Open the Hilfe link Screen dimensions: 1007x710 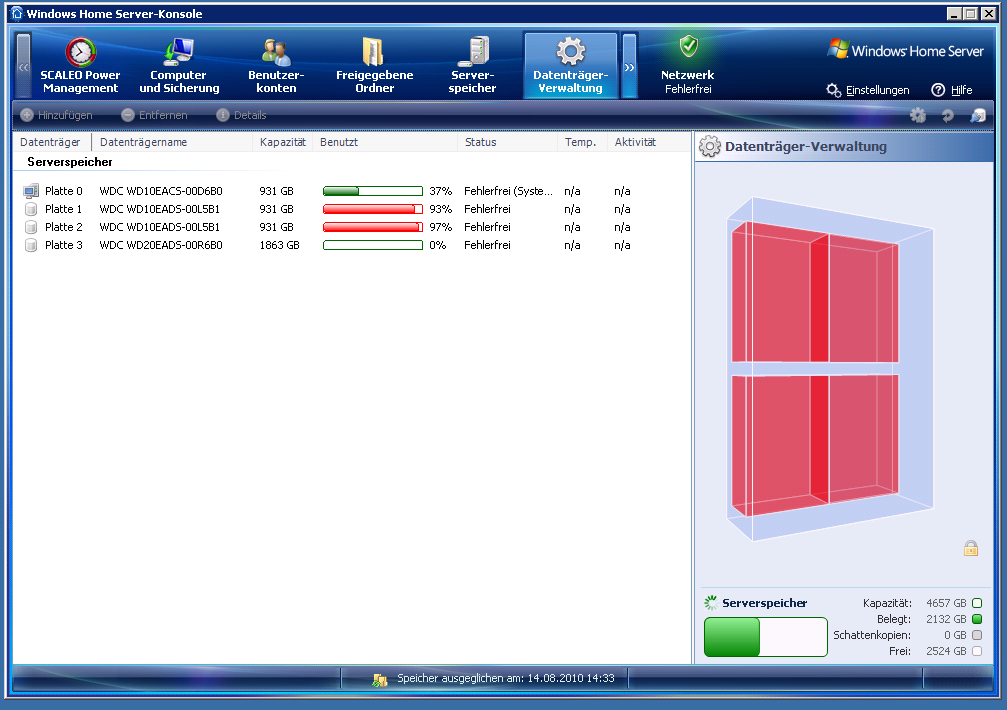point(952,90)
